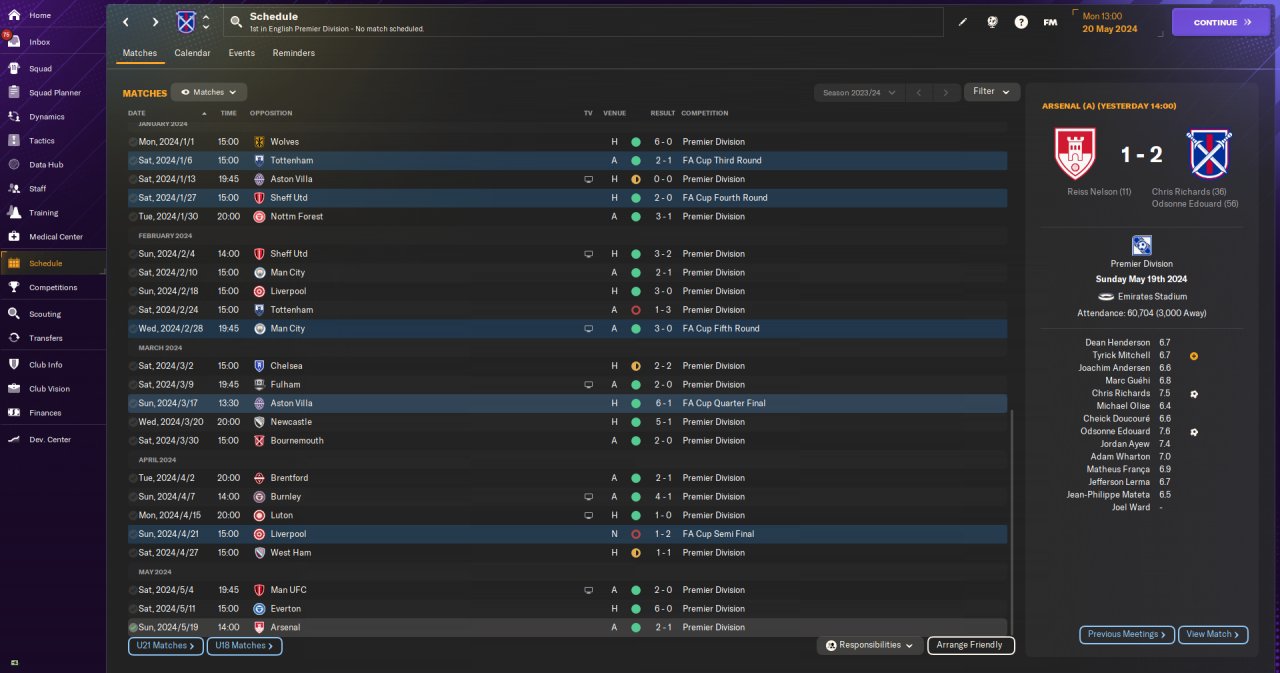Switch to the Reminders tab
Viewport: 1280px width, 673px height.
[294, 53]
